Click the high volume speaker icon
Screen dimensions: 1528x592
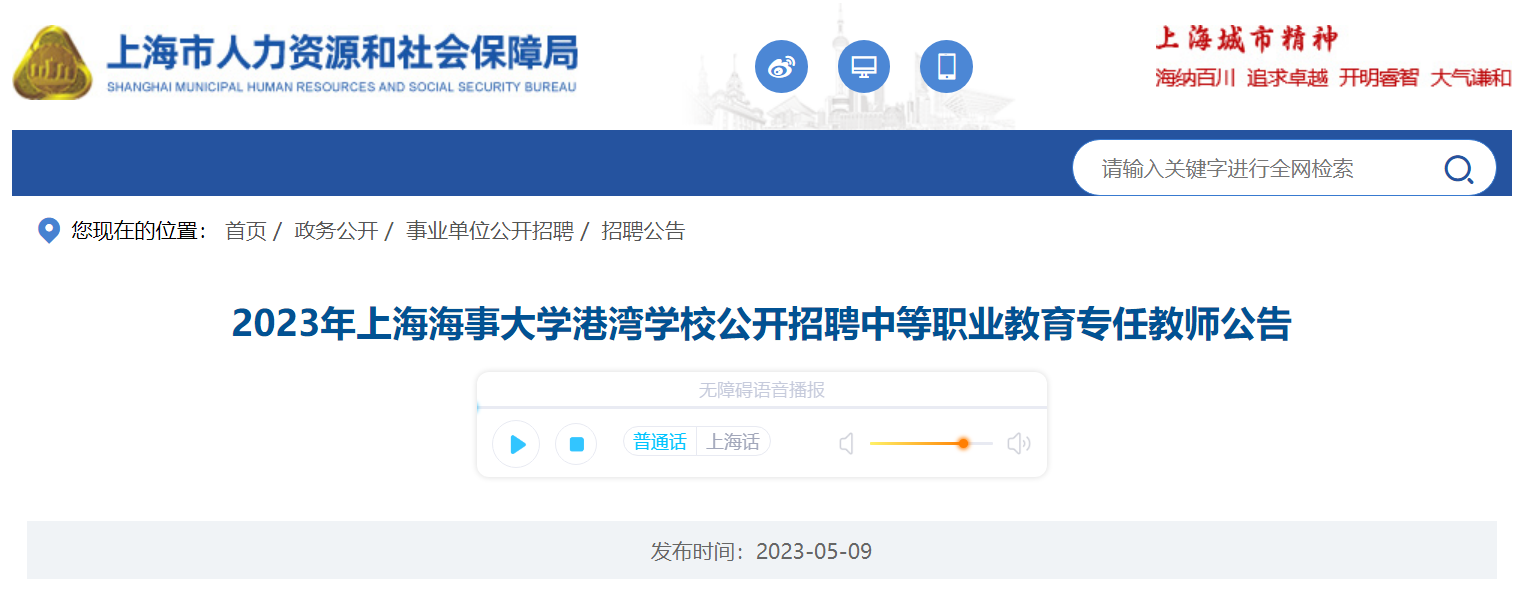click(1019, 443)
